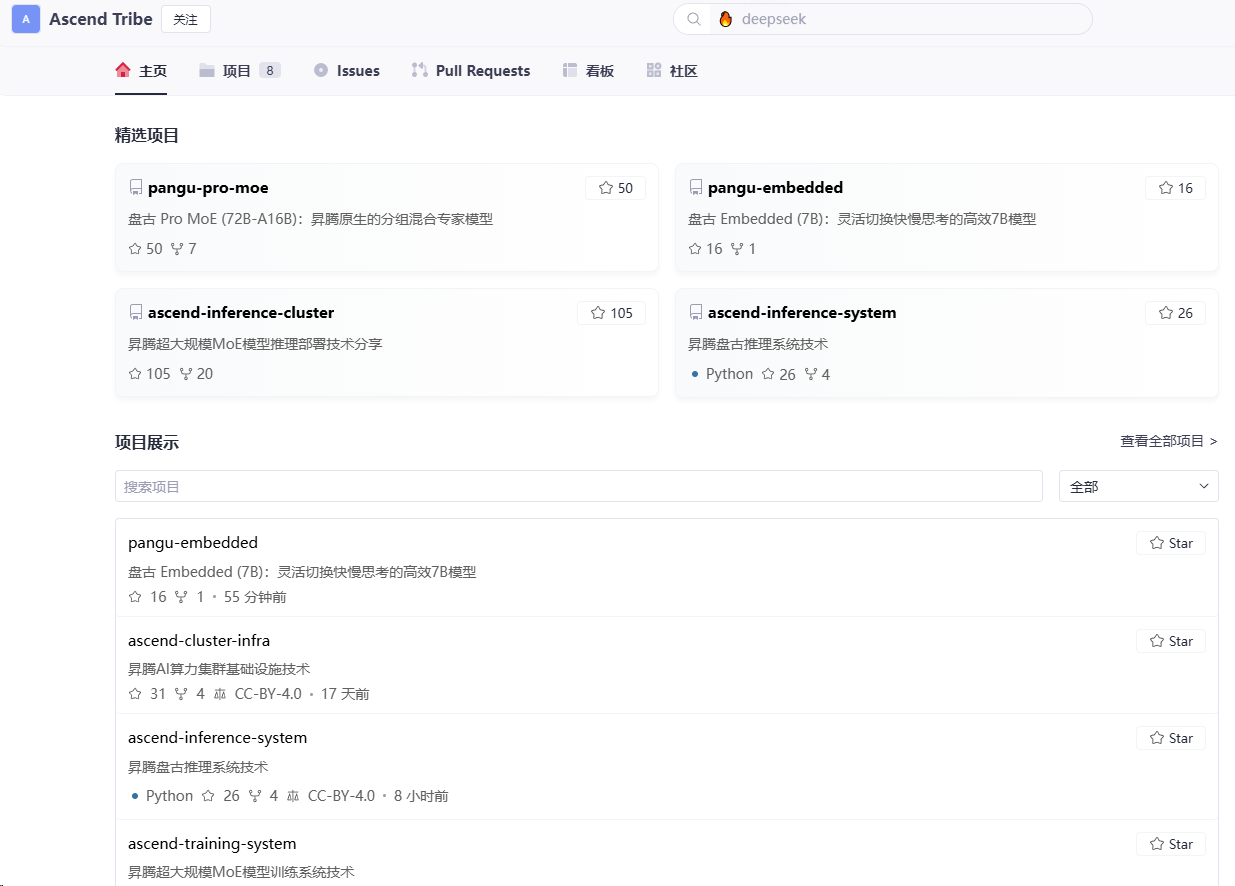Click the license scale icon in ascend-cluster-infra row
This screenshot has height=886, width=1235.
(x=220, y=694)
